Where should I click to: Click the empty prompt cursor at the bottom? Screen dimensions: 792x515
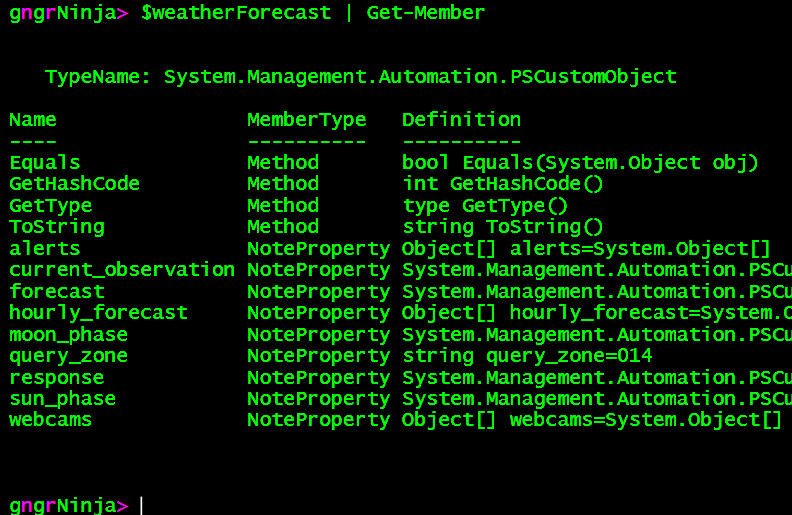pyautogui.click(x=141, y=505)
